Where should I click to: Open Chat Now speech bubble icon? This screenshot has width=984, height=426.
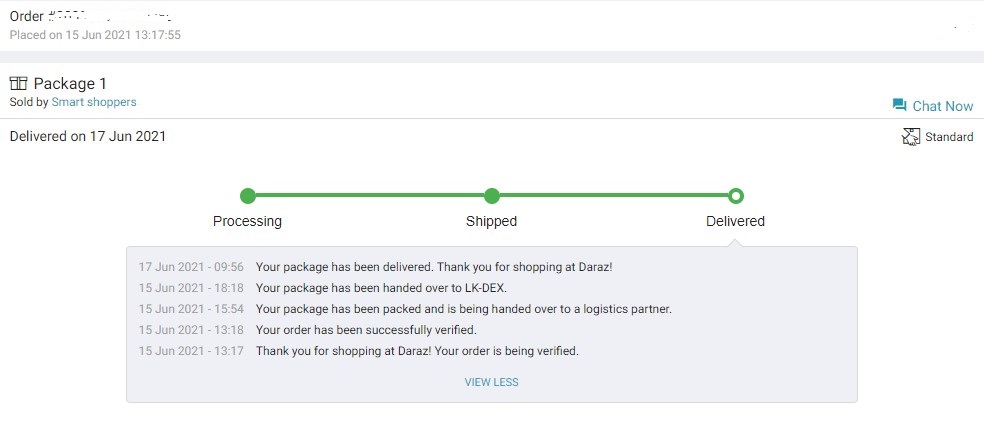[x=899, y=105]
